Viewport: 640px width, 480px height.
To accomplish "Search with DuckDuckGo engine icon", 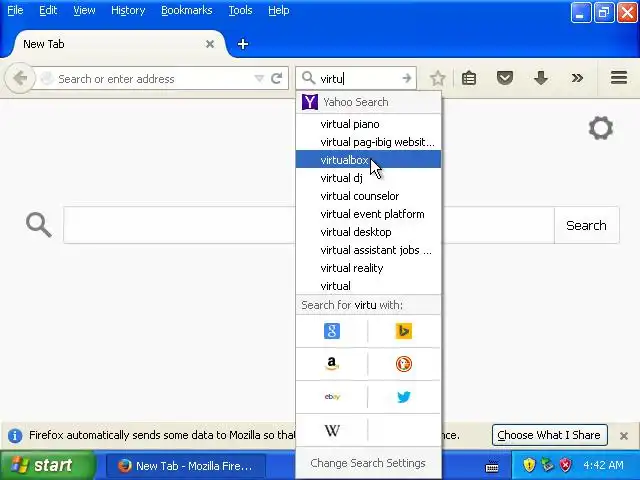I will (404, 364).
